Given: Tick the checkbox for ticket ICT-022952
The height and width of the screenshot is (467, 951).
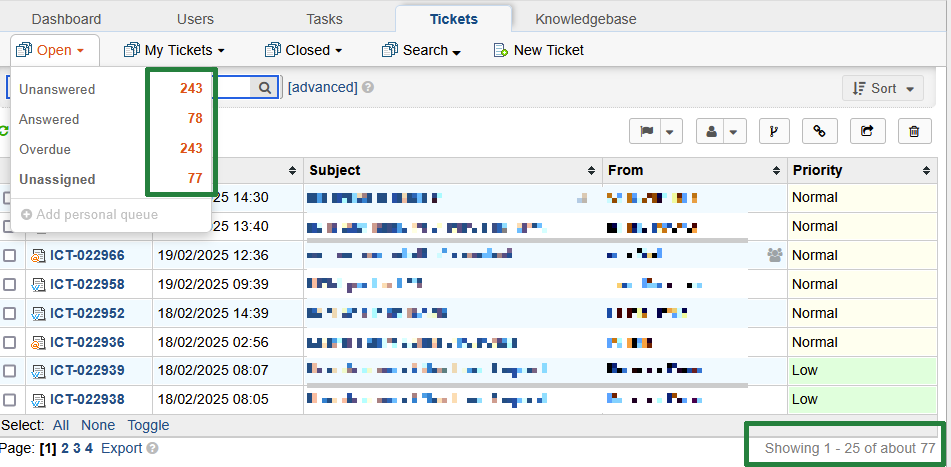Looking at the screenshot, I should 10,314.
